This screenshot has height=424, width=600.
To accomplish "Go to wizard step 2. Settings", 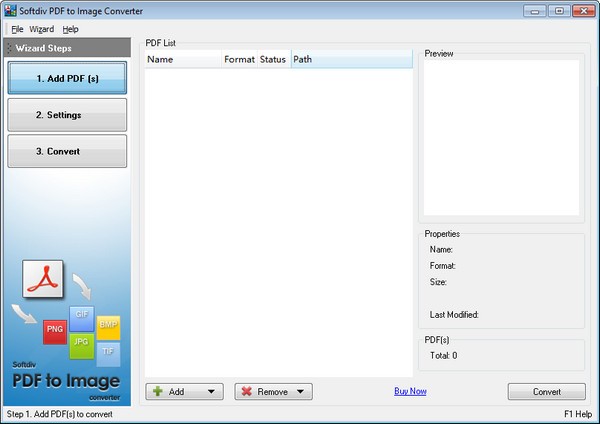I will pyautogui.click(x=67, y=115).
